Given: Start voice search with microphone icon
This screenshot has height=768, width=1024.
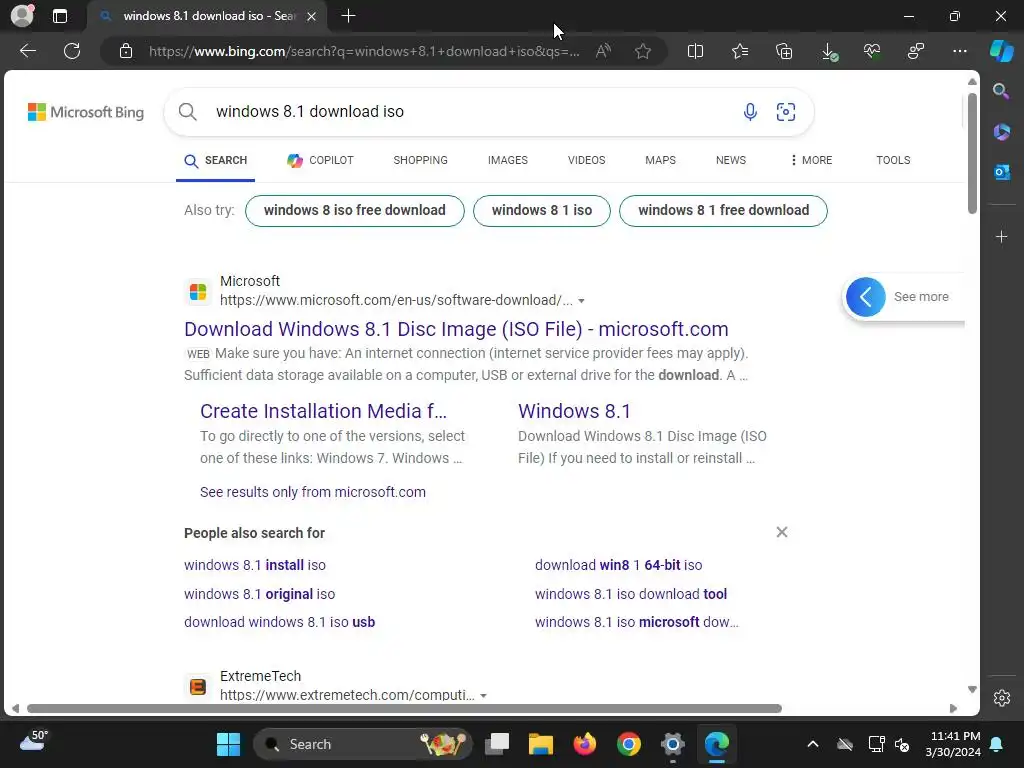Looking at the screenshot, I should pos(750,112).
